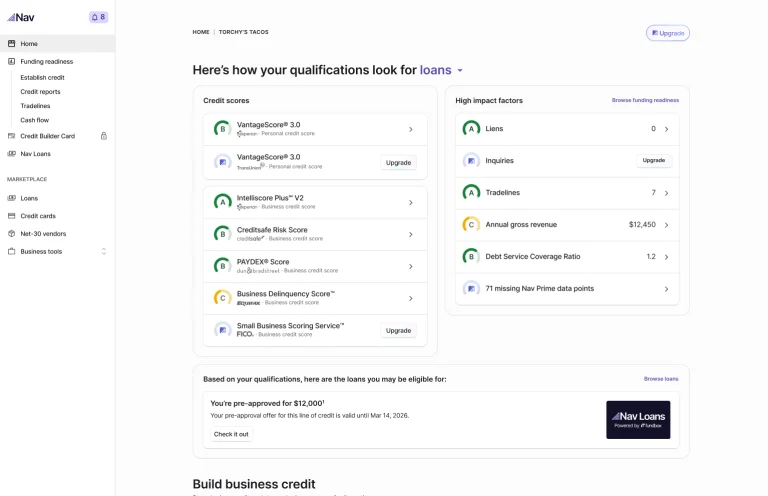Click the A grade gauge for Tradelines
Screen dimensions: 768x496
click(471, 192)
